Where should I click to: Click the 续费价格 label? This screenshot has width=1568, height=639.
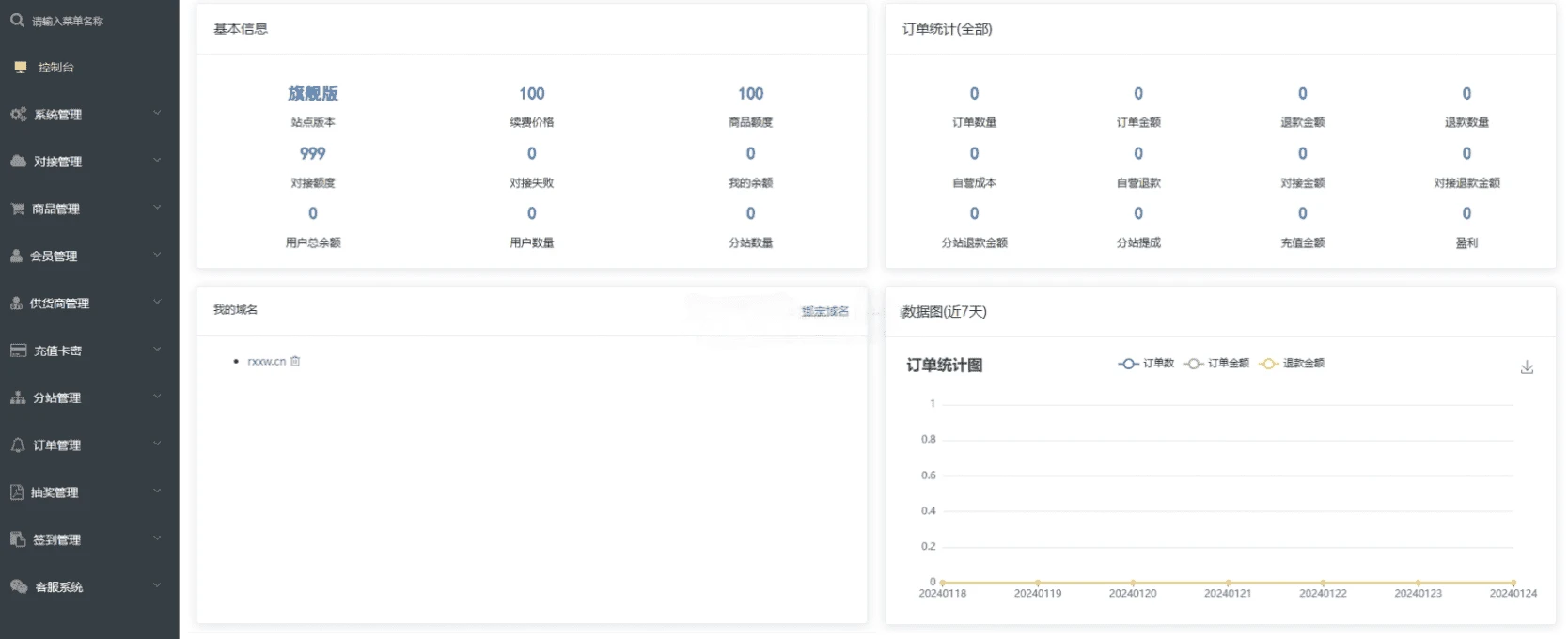pyautogui.click(x=532, y=122)
